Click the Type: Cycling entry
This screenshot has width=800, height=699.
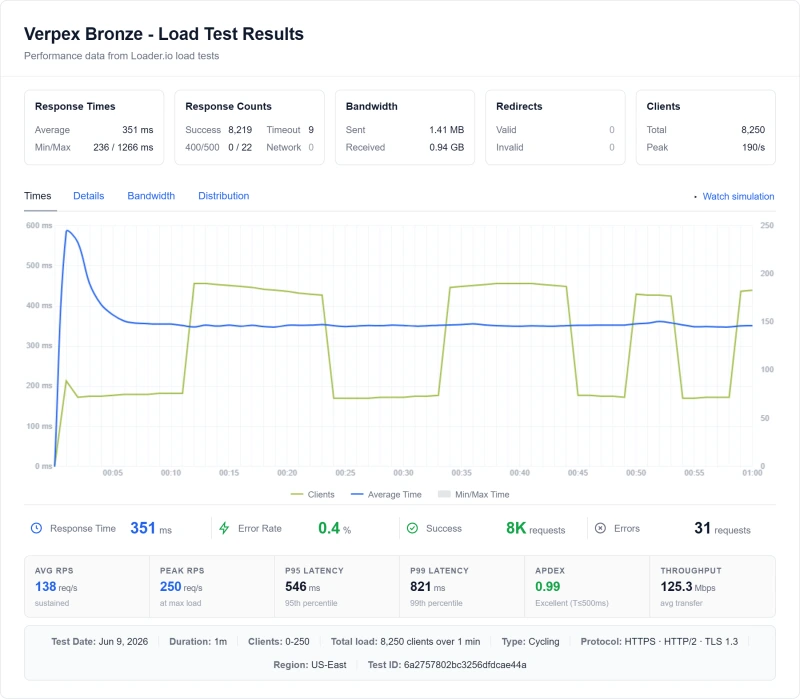click(530, 641)
